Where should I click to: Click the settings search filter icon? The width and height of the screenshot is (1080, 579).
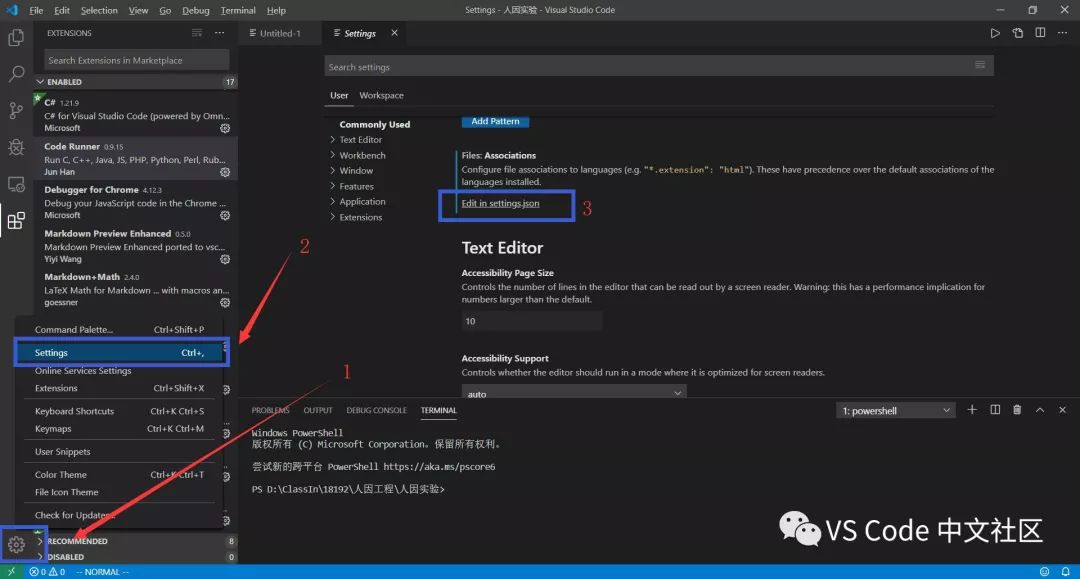click(979, 65)
